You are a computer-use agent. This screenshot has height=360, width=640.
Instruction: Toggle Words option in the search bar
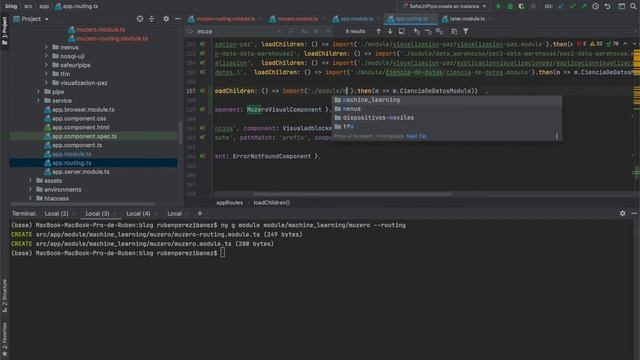coord(316,31)
